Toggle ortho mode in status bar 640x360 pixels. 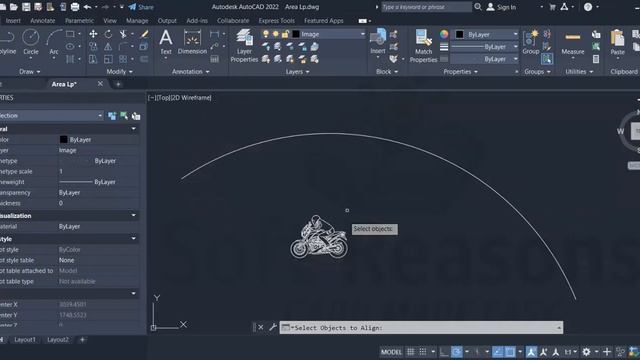pos(444,352)
